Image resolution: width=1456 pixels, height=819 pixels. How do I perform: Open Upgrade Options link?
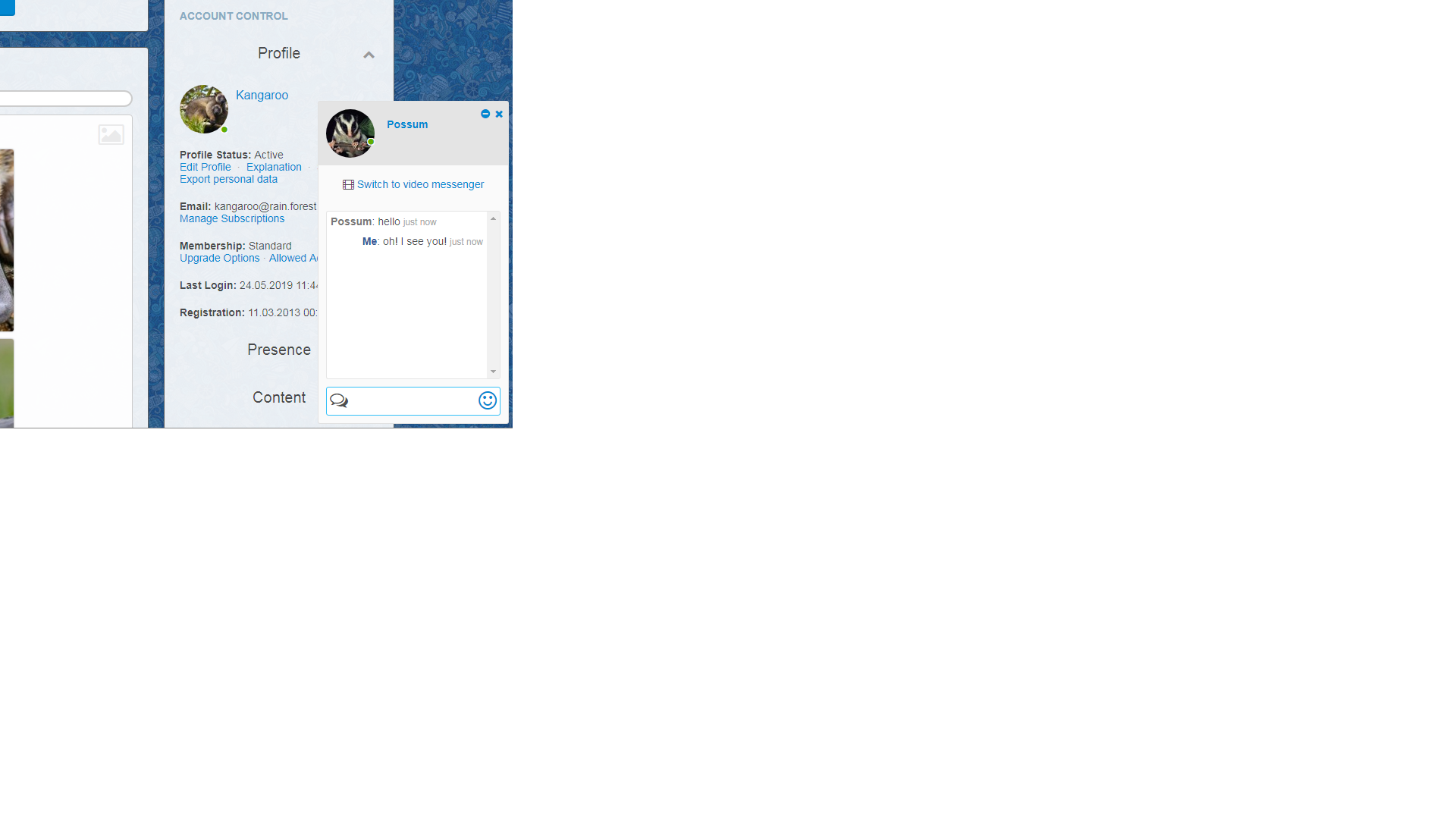coord(219,259)
